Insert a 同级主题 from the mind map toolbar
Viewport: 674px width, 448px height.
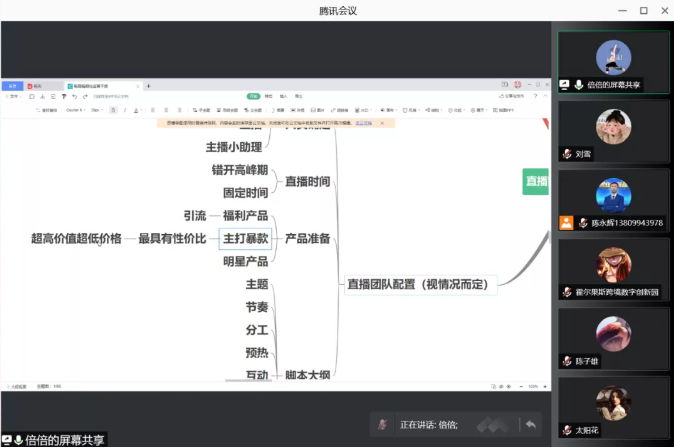coord(227,110)
